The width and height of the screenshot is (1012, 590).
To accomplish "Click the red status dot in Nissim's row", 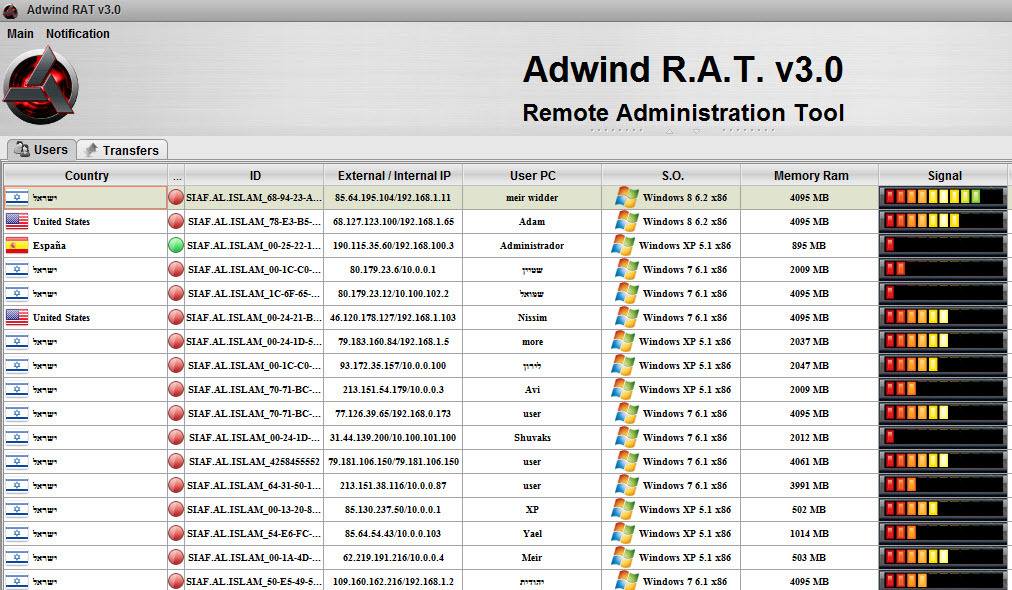I will pyautogui.click(x=176, y=318).
